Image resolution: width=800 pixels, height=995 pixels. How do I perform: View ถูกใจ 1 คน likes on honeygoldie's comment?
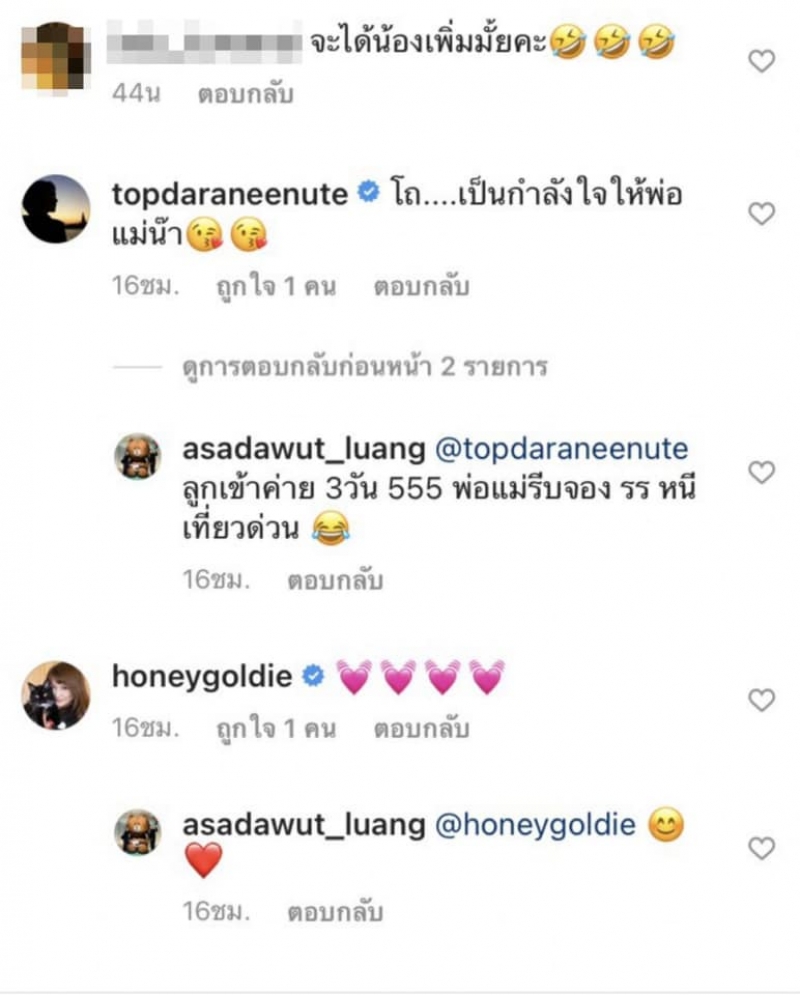click(276, 728)
